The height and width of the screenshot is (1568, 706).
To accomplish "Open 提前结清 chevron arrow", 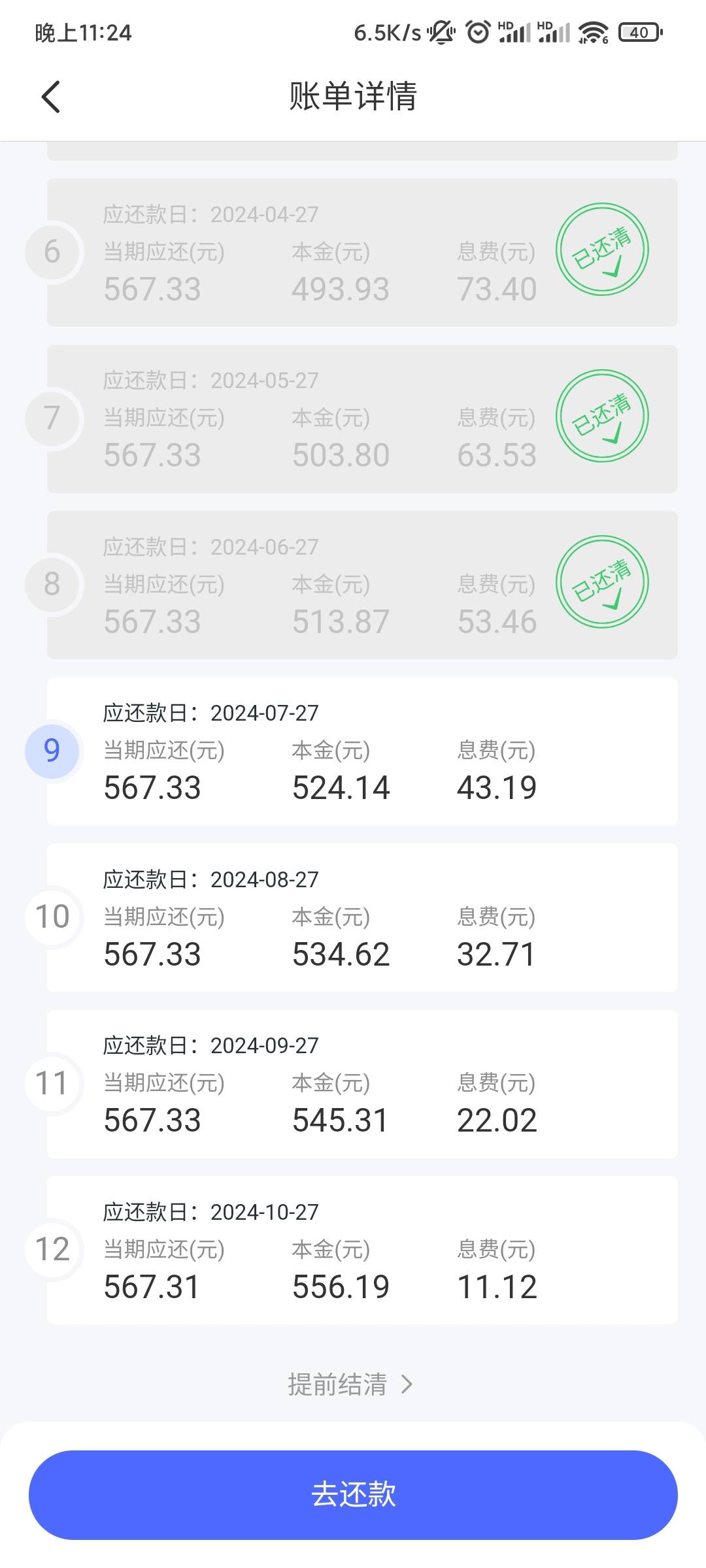I will (x=407, y=1384).
